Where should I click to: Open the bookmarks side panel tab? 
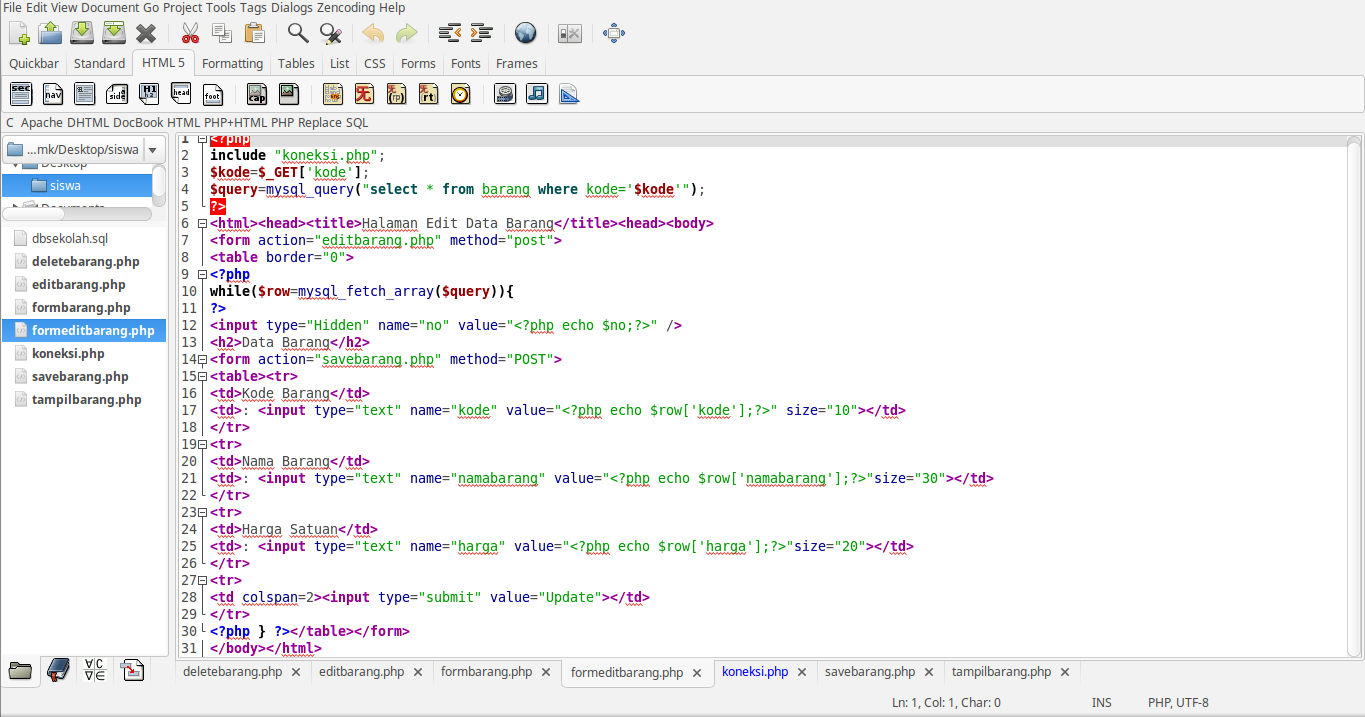point(58,671)
